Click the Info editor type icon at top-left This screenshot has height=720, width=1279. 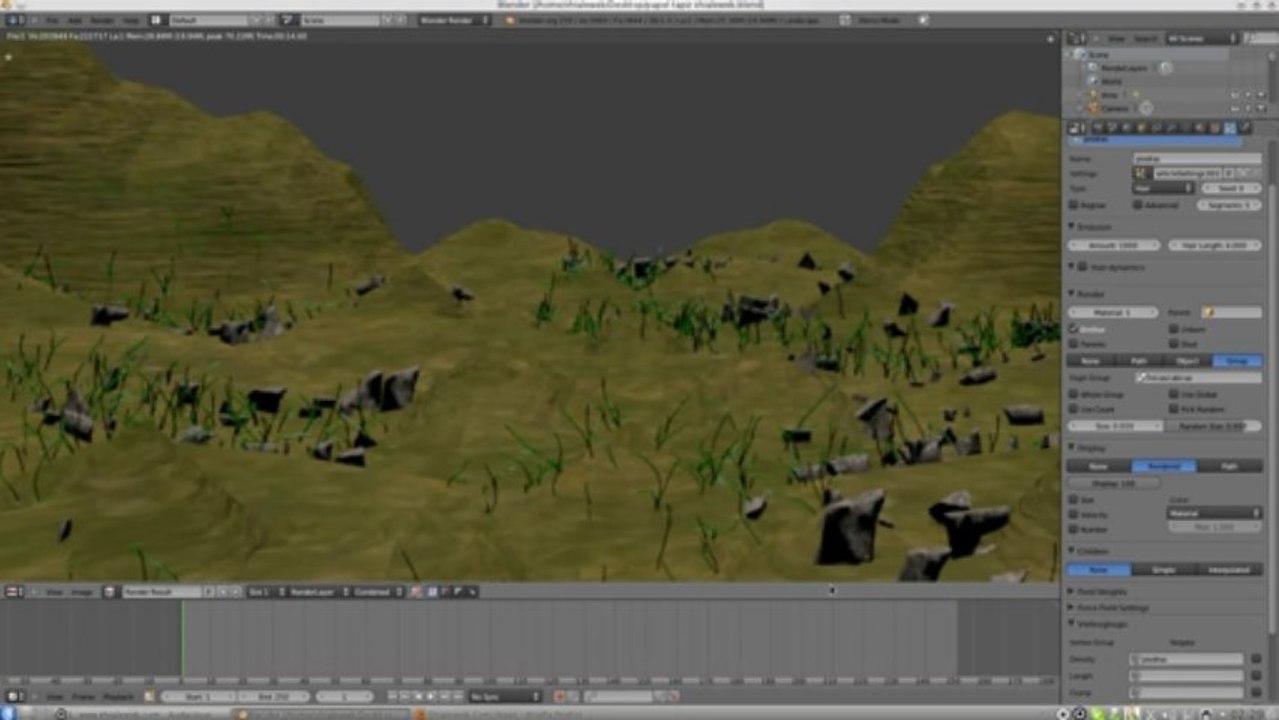tap(15, 20)
